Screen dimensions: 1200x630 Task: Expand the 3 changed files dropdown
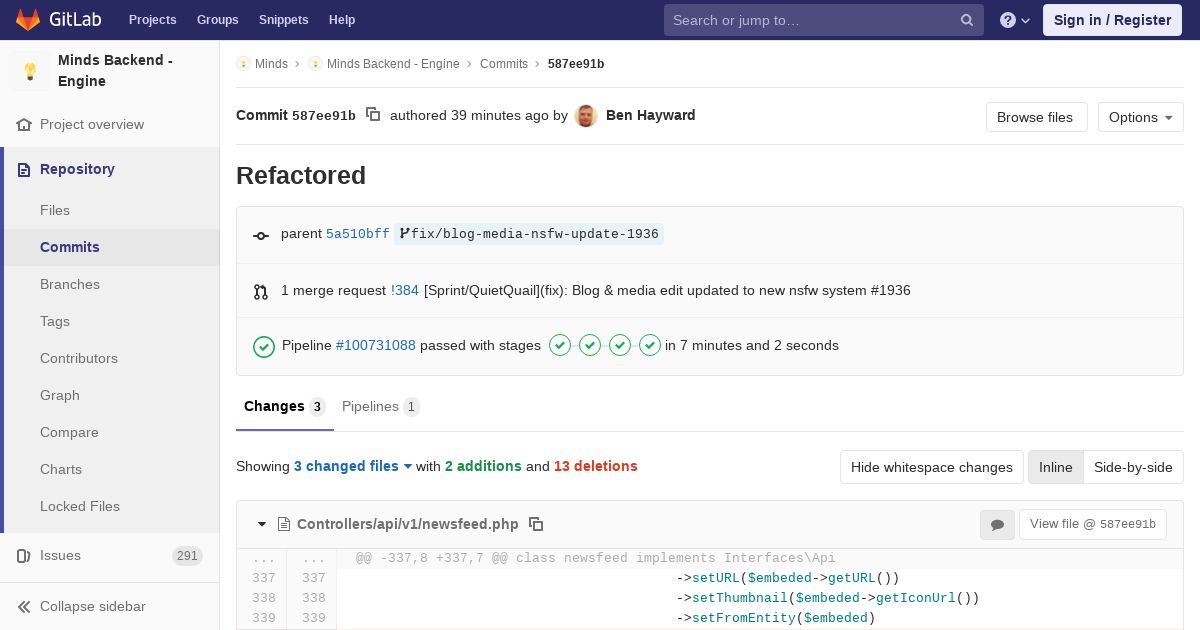[353, 466]
